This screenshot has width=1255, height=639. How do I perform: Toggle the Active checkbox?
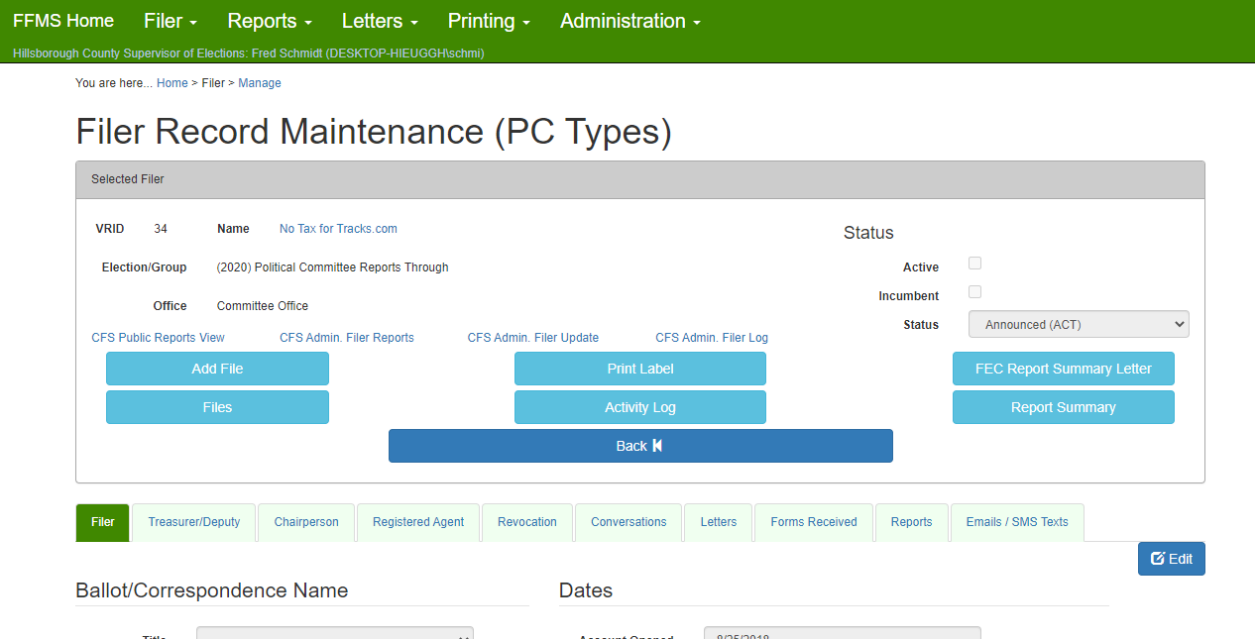coord(975,263)
